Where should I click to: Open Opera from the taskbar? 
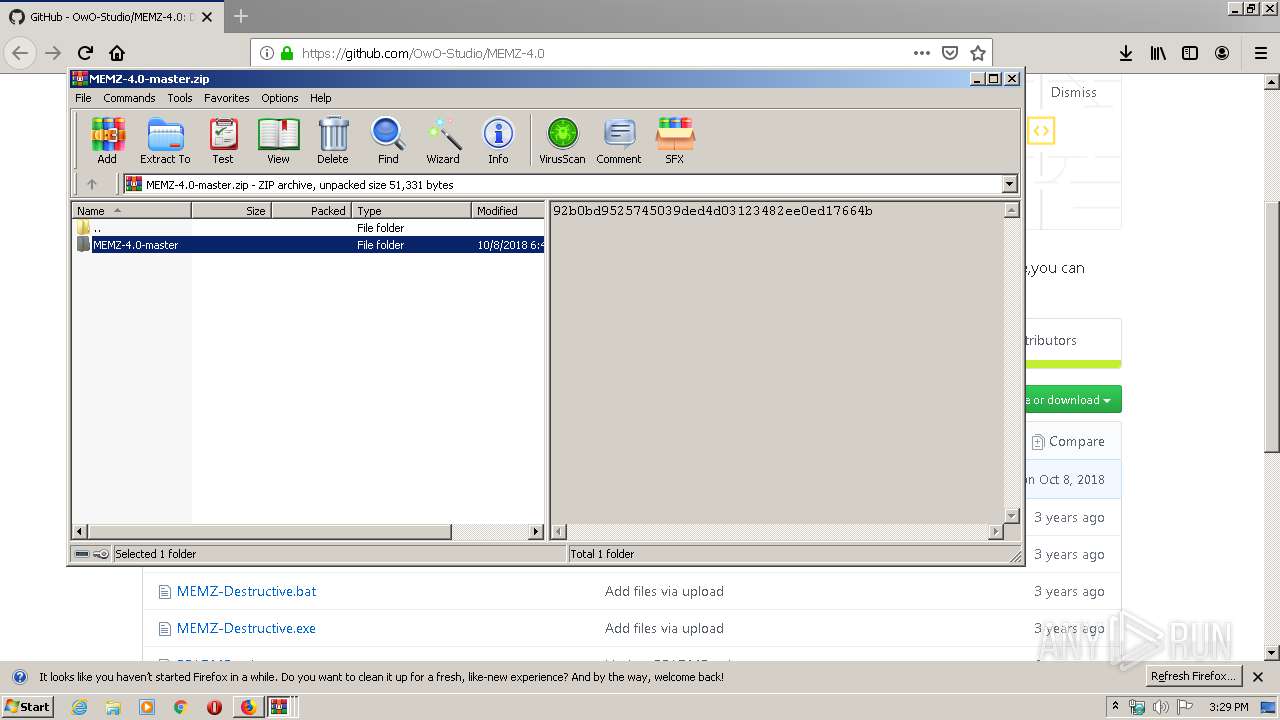click(x=214, y=707)
